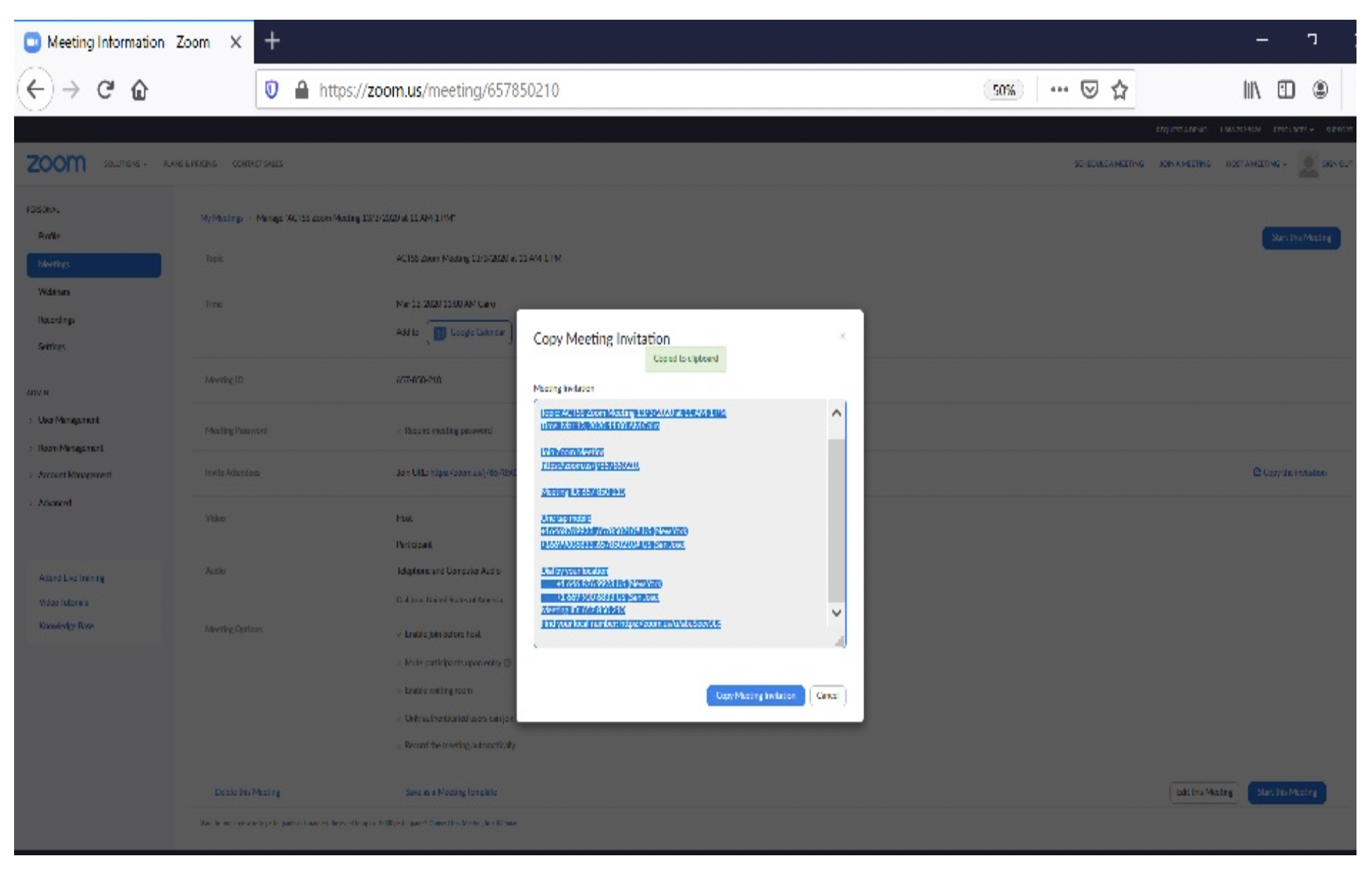The height and width of the screenshot is (875, 1372).
Task: Click the invitation text scrollbar thumb
Action: point(836,520)
